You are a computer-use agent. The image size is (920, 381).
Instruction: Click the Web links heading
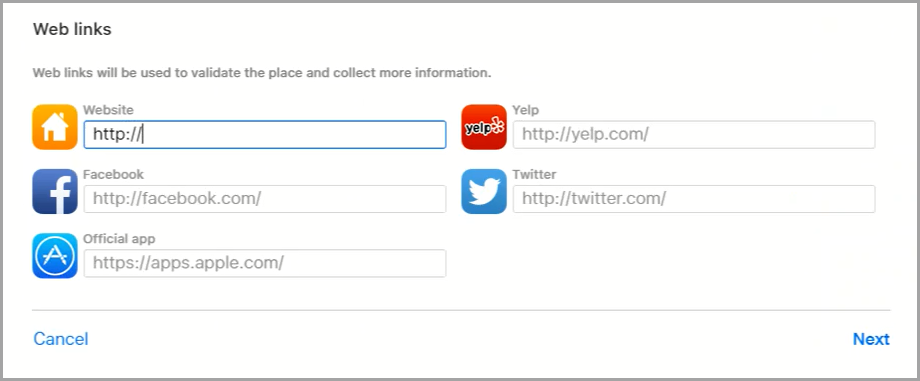tap(72, 29)
